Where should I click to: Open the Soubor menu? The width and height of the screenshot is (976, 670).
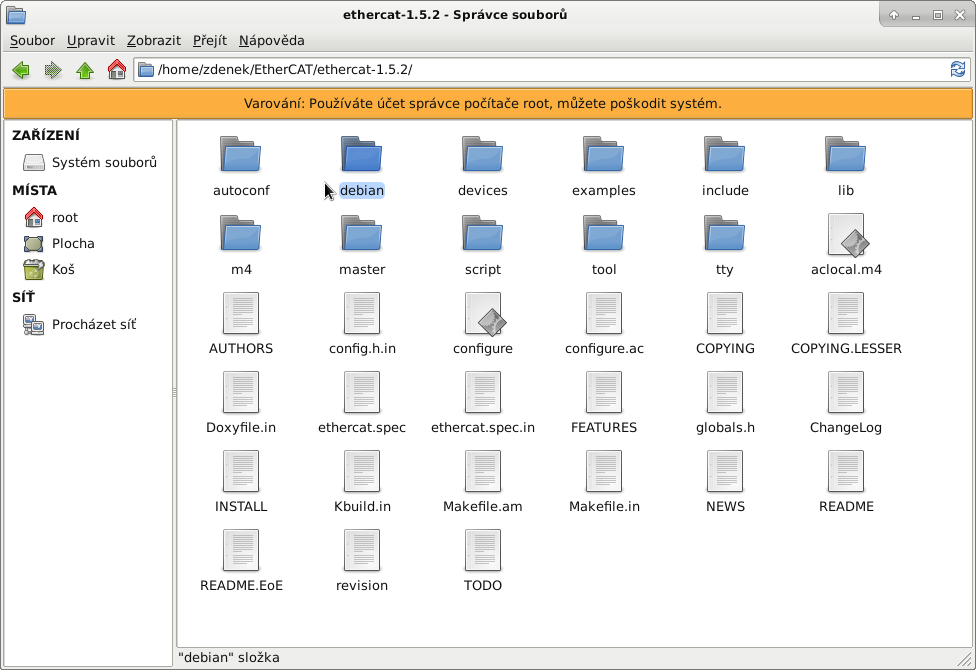(32, 40)
